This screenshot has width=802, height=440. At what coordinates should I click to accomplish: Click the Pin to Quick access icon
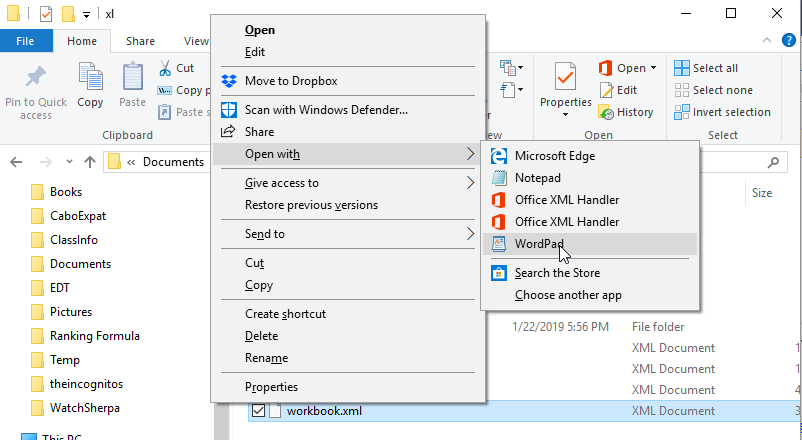pos(36,78)
